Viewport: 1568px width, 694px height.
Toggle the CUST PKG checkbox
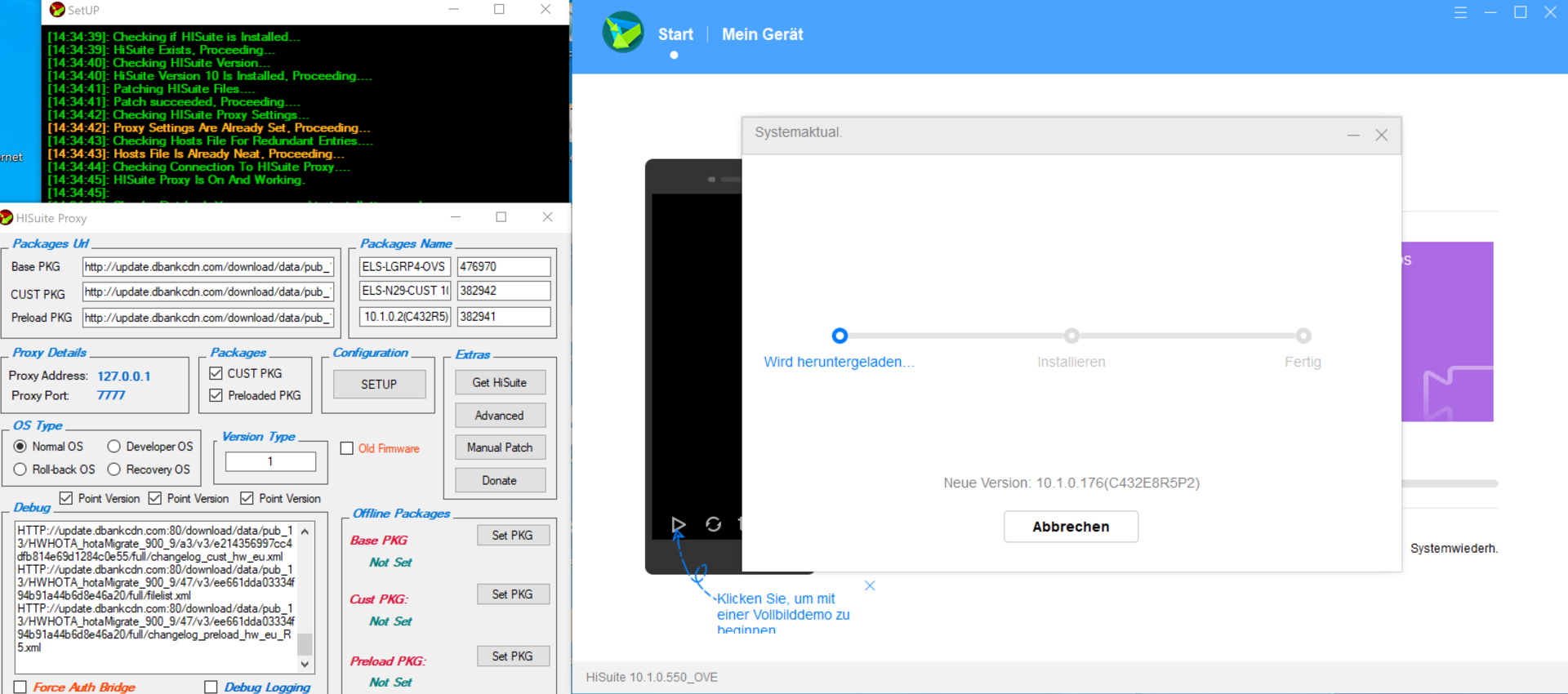(216, 373)
